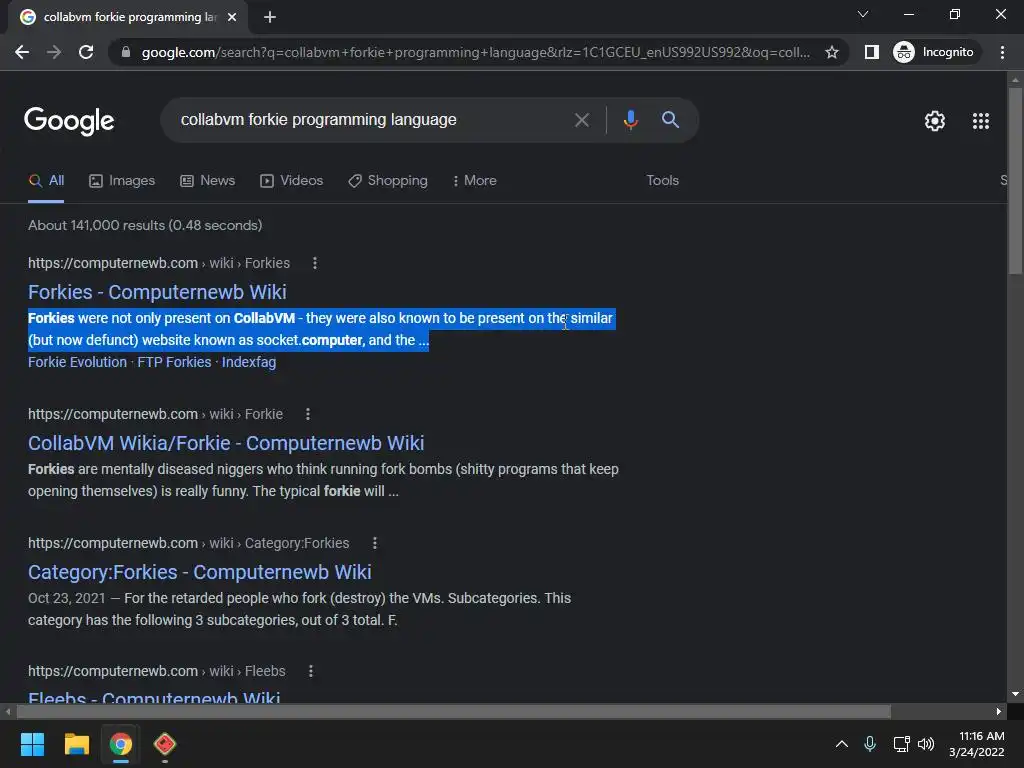Open the red diamond app in the taskbar

(x=165, y=744)
